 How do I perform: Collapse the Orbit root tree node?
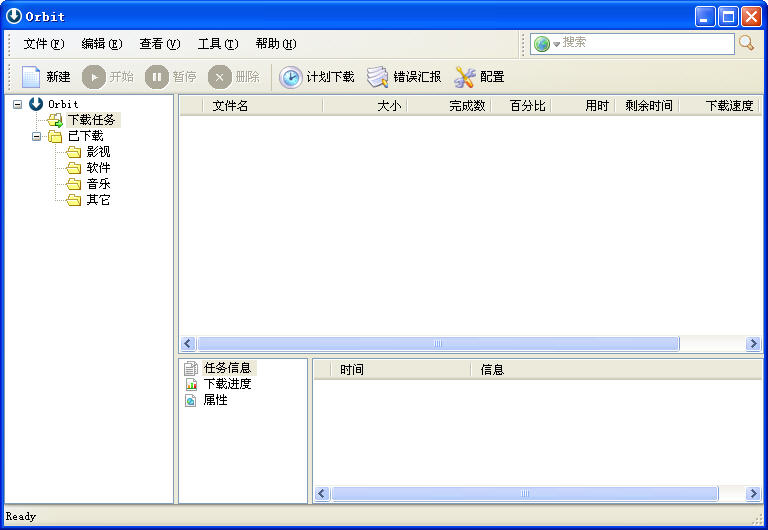point(17,104)
